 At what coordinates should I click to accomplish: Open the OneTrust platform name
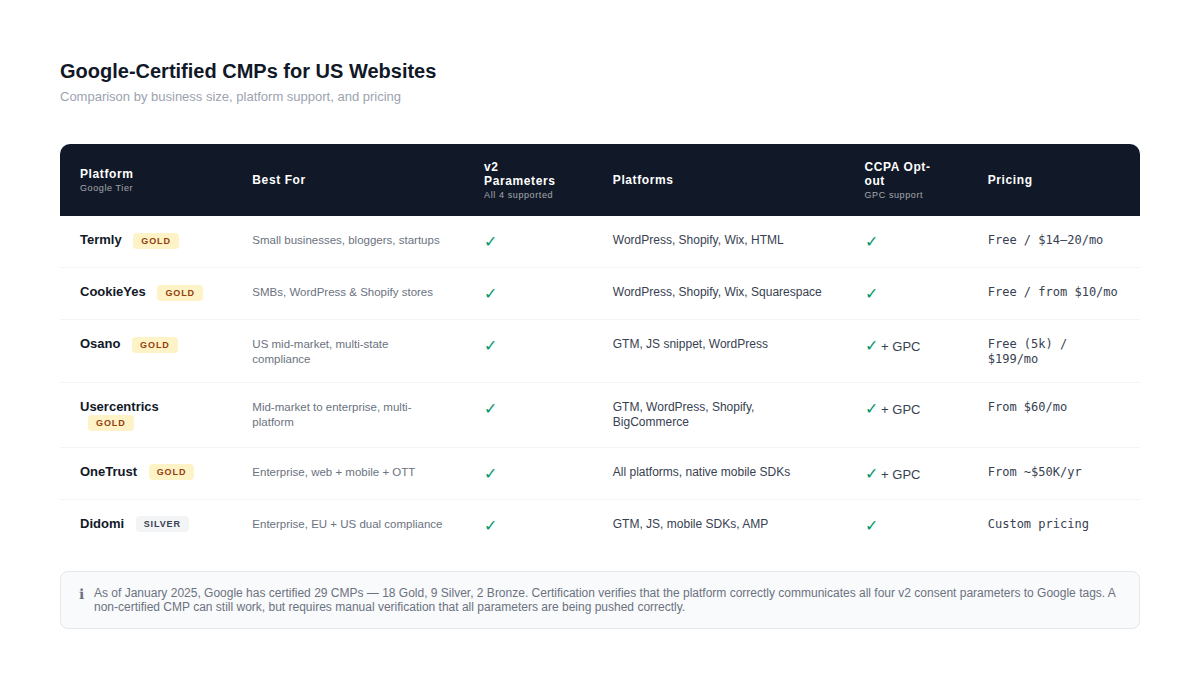108,472
